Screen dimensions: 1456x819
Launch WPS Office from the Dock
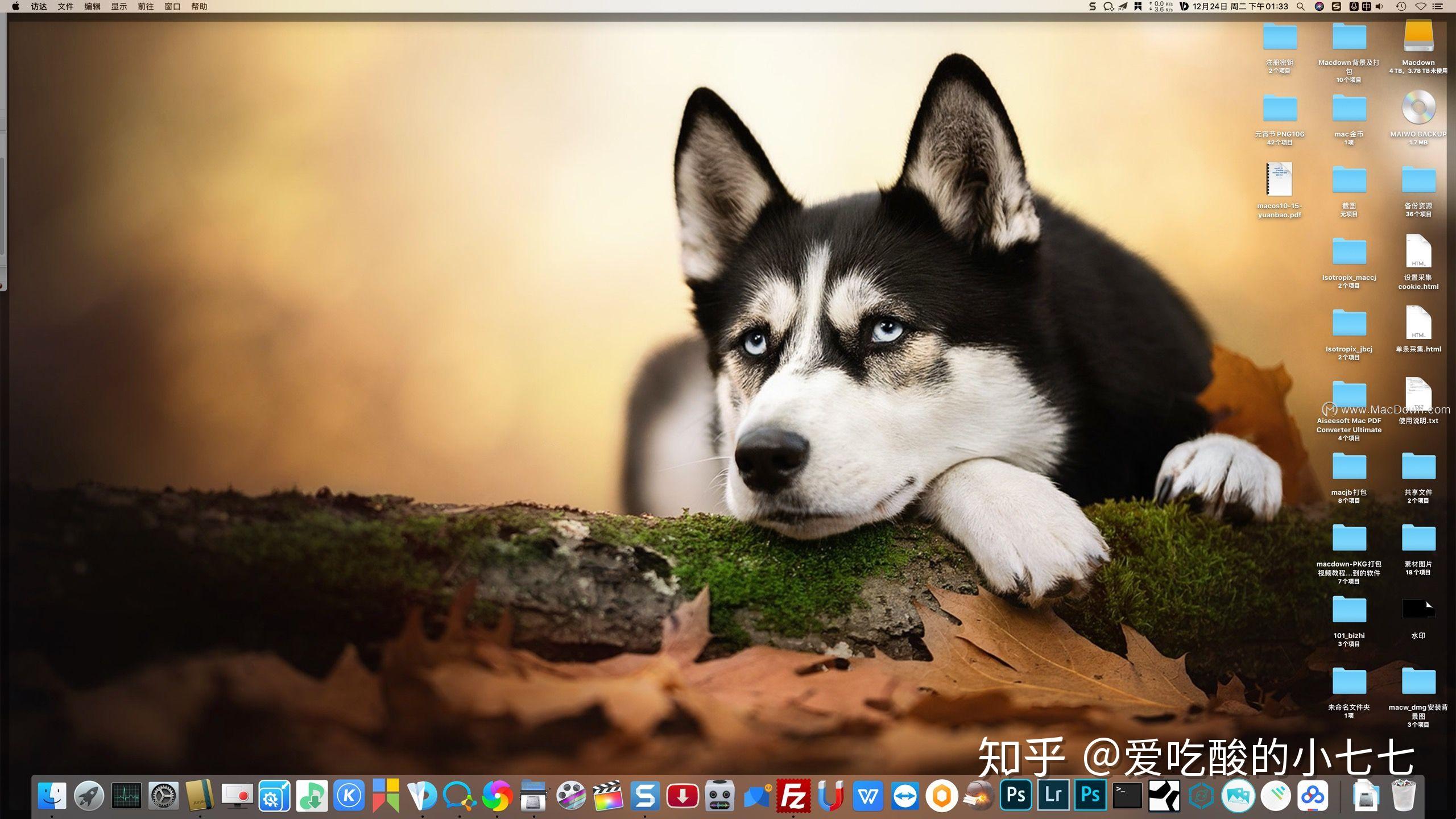[x=867, y=796]
